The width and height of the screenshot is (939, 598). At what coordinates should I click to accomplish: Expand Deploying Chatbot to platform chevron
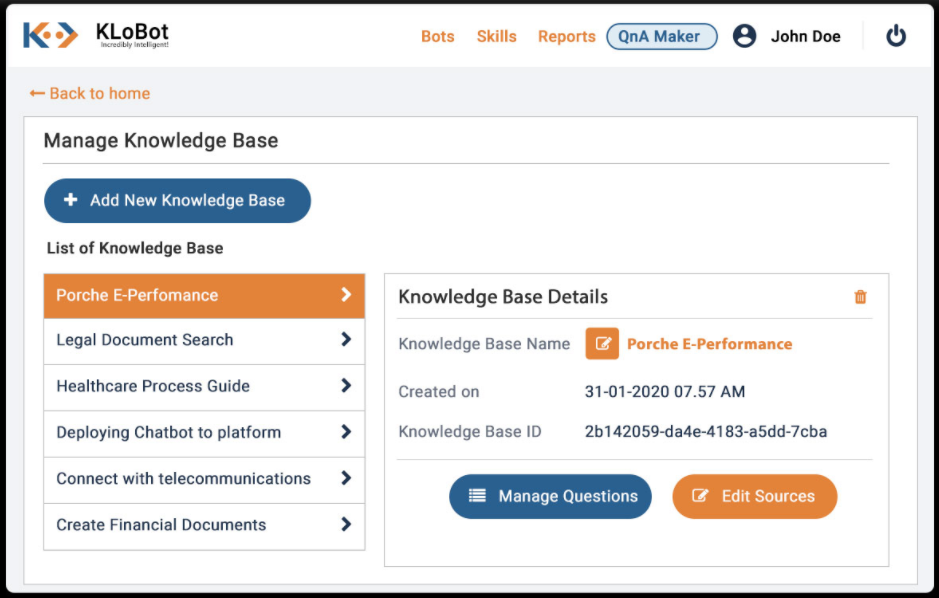(346, 432)
